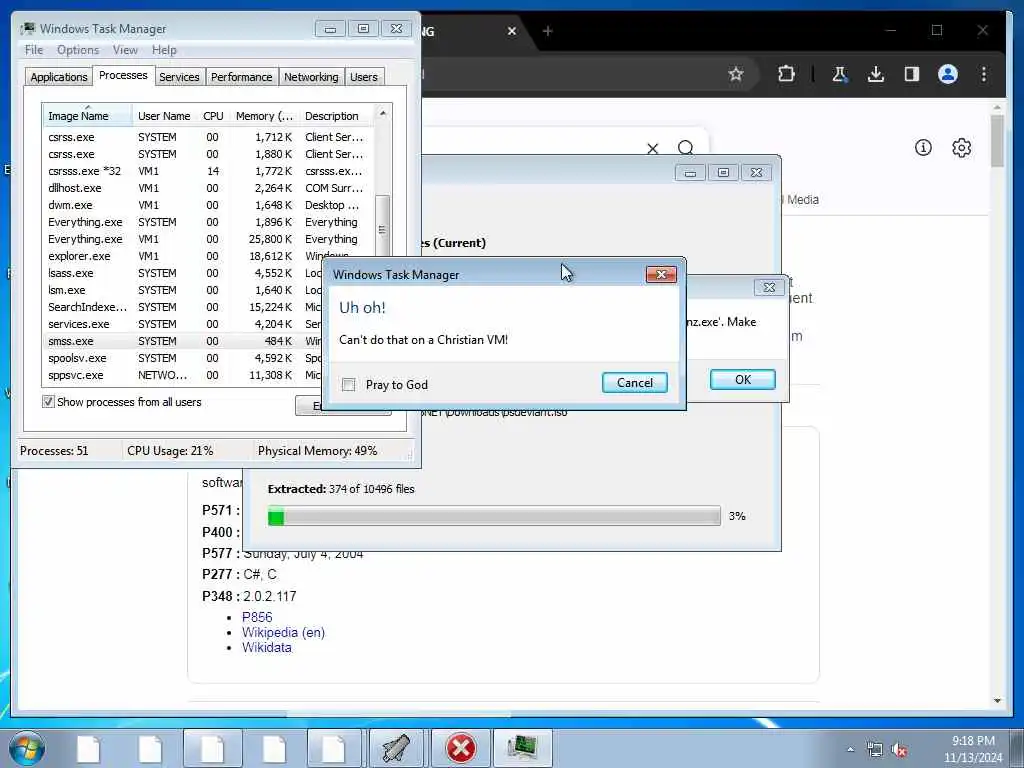The width and height of the screenshot is (1024, 768).
Task: Click OK in the error dialog behind
Action: pos(743,379)
